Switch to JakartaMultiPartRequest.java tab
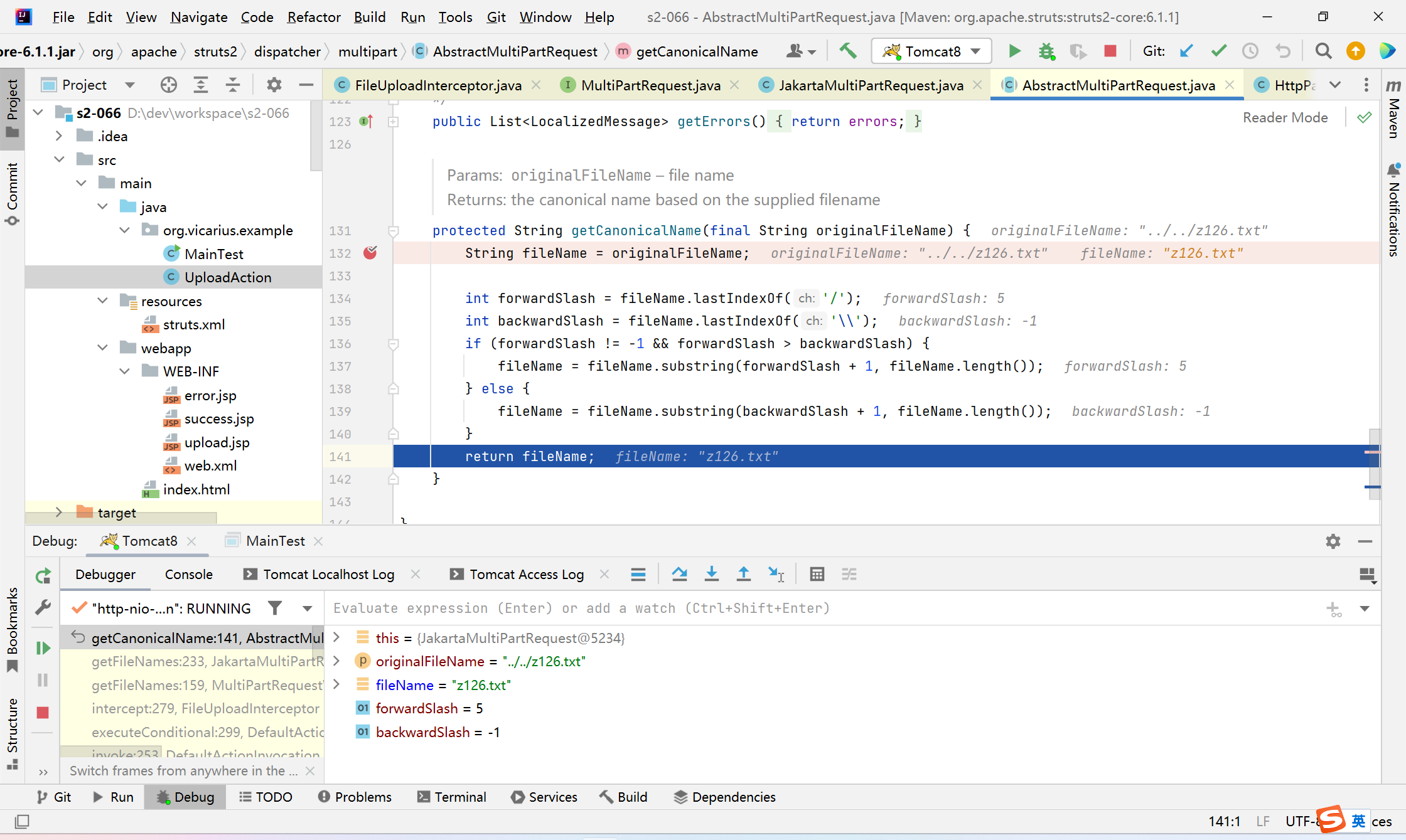 (871, 85)
